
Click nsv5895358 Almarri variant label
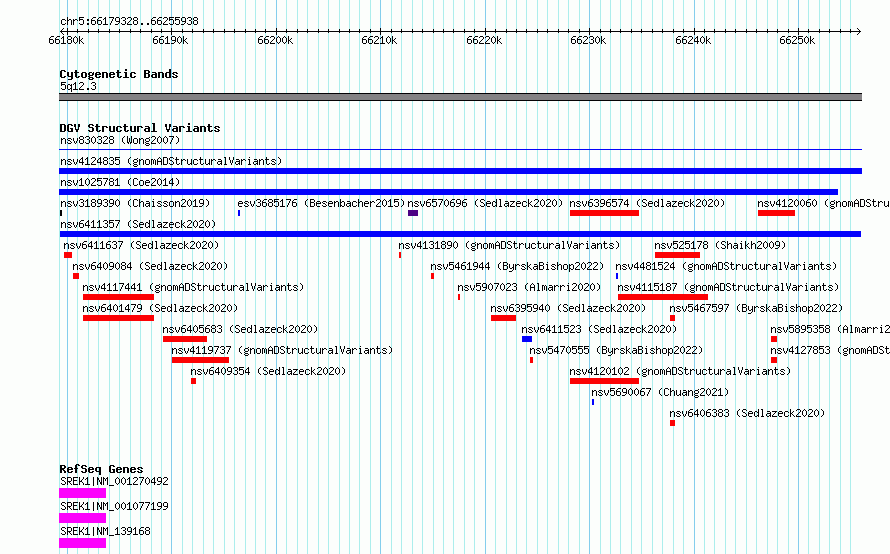830,329
